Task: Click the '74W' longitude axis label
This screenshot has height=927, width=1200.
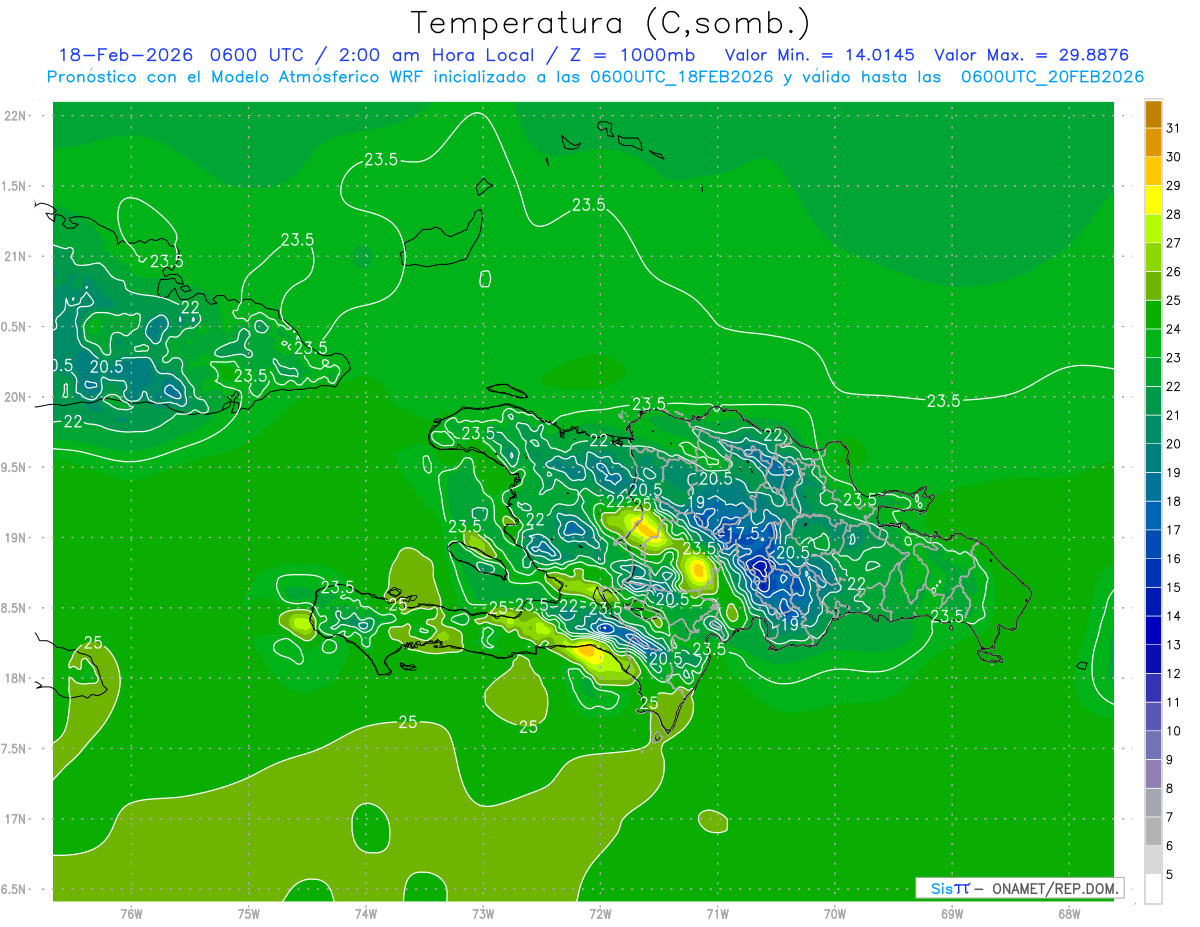Action: 366,914
